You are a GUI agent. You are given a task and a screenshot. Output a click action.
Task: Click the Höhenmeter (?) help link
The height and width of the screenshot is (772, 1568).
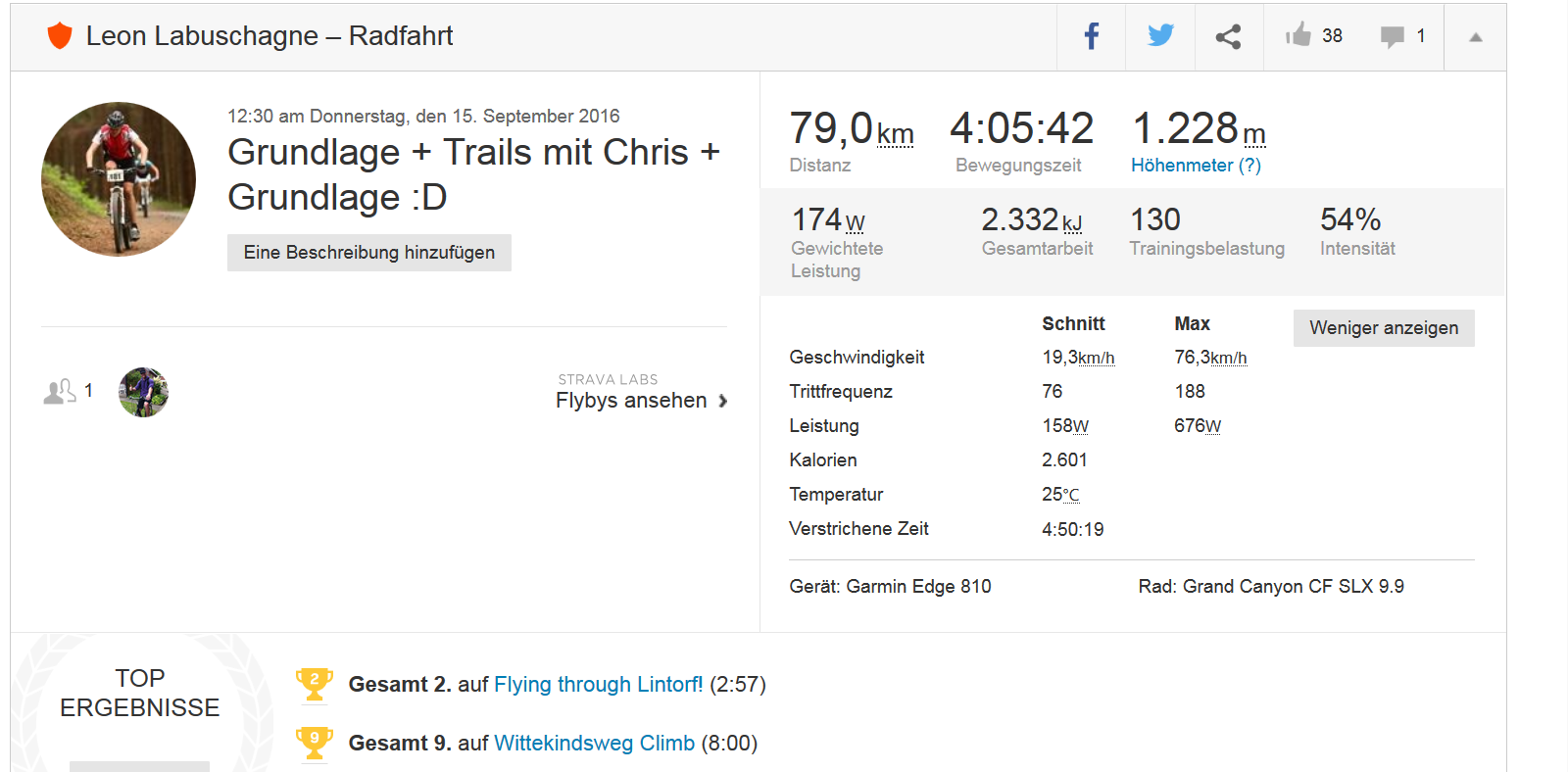(x=1196, y=166)
